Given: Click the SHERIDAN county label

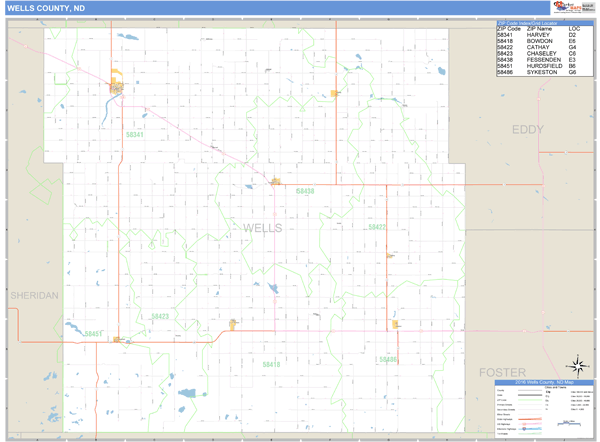Looking at the screenshot, I should point(35,297).
